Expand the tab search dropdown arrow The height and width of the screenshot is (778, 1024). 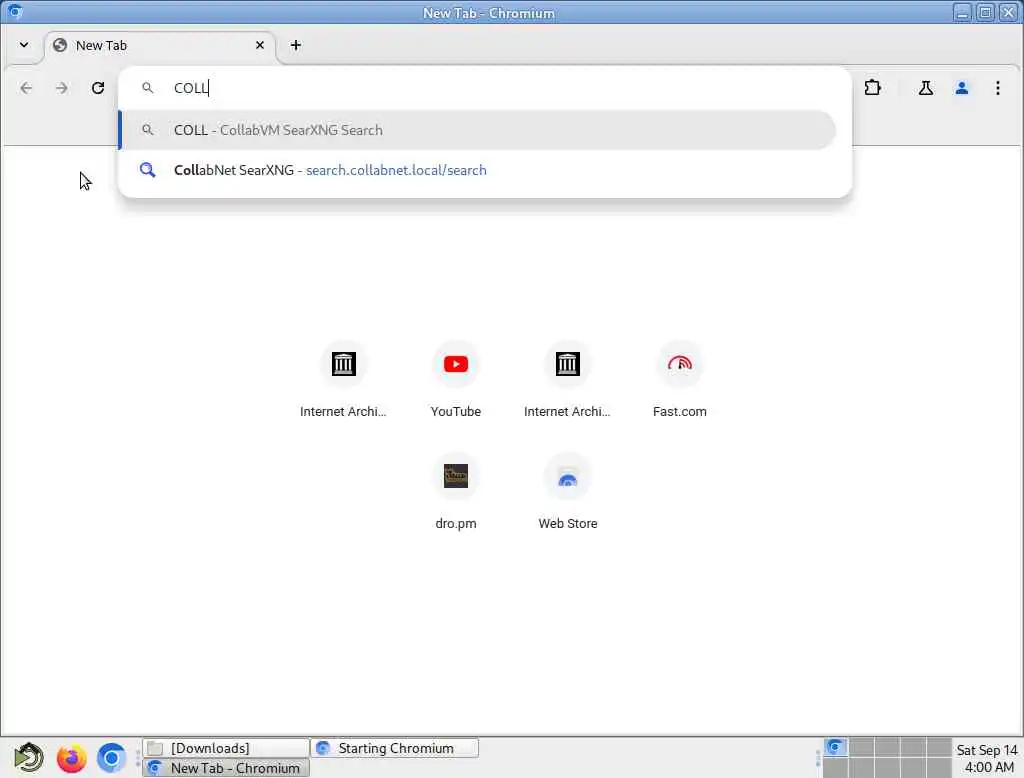click(24, 45)
